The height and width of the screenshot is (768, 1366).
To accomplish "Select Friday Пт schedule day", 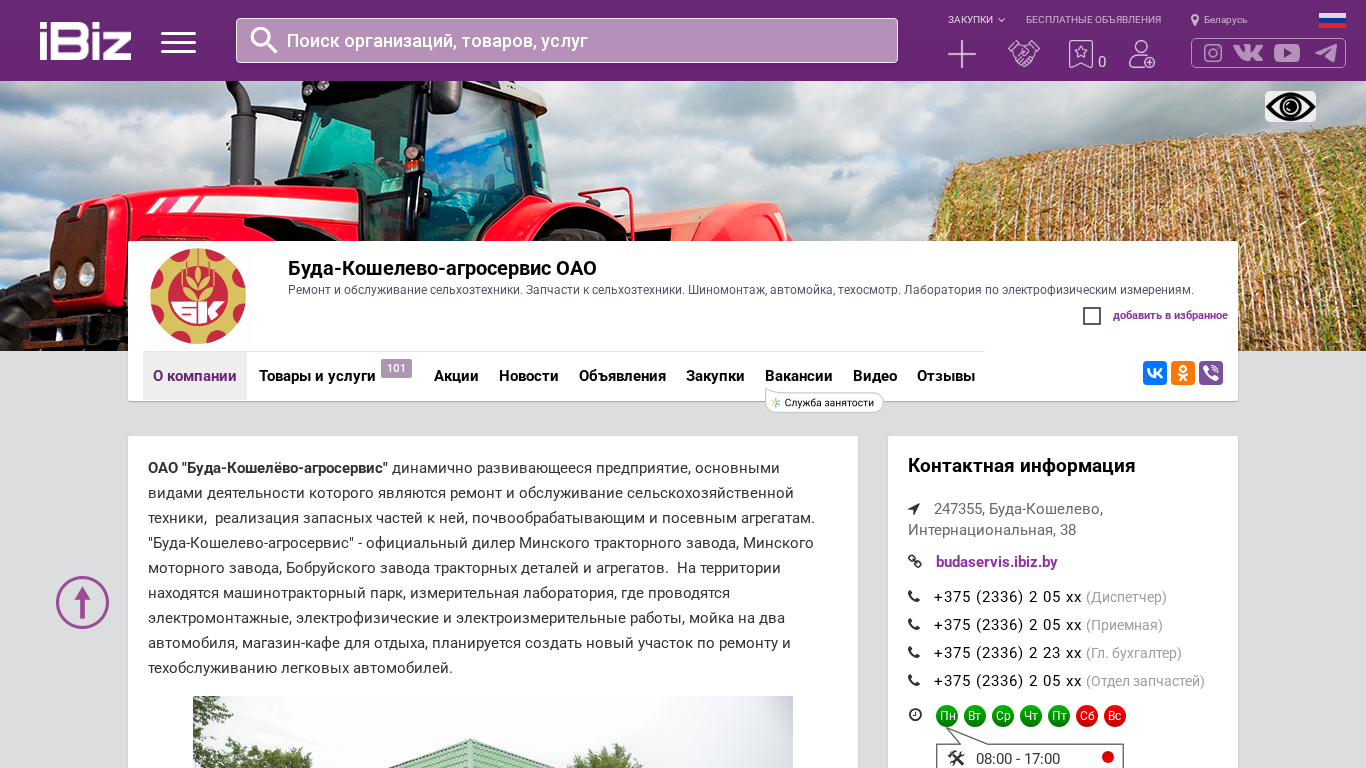I will tap(1059, 716).
